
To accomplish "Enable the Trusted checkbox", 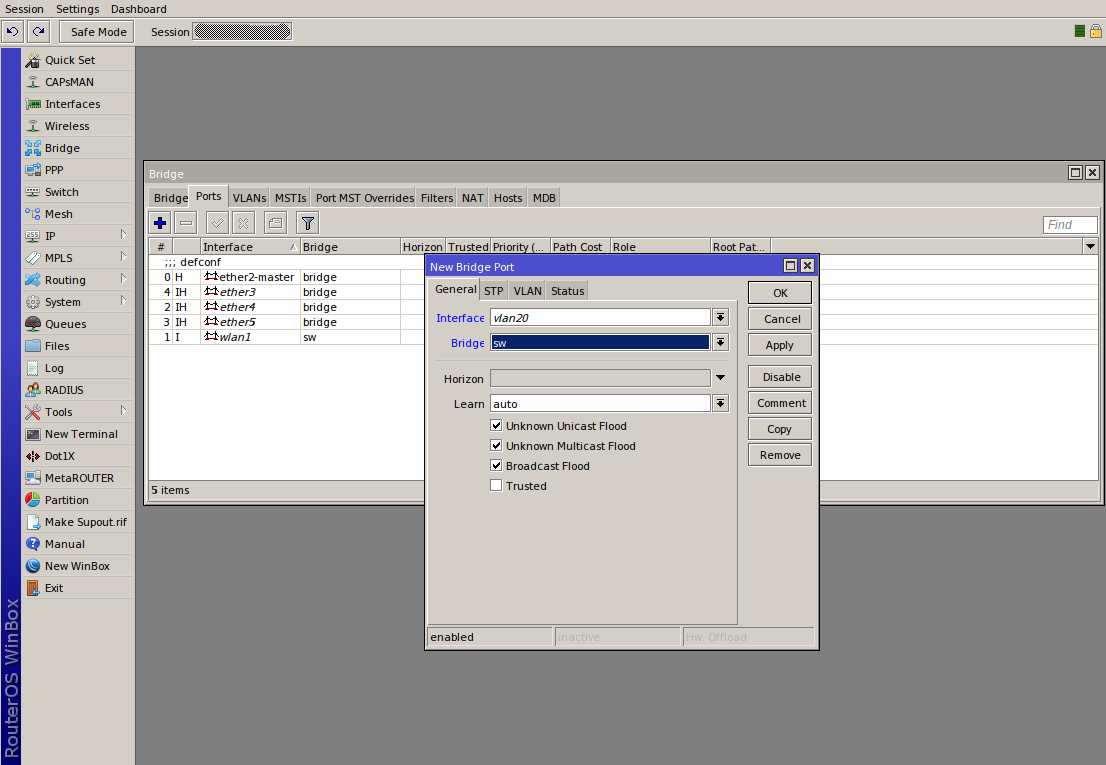I will point(496,486).
